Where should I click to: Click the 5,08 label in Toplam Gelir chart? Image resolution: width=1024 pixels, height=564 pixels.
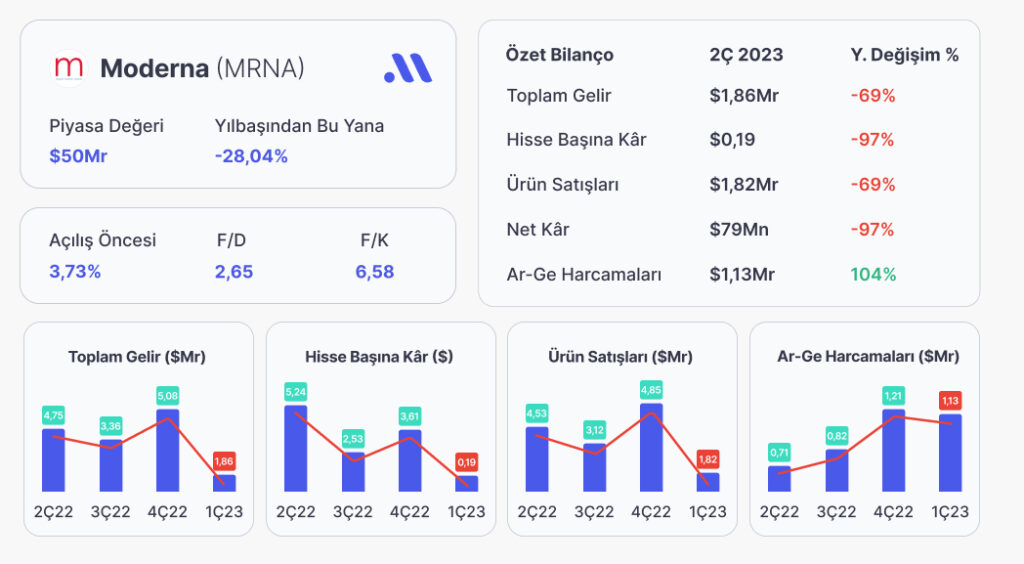coord(167,396)
